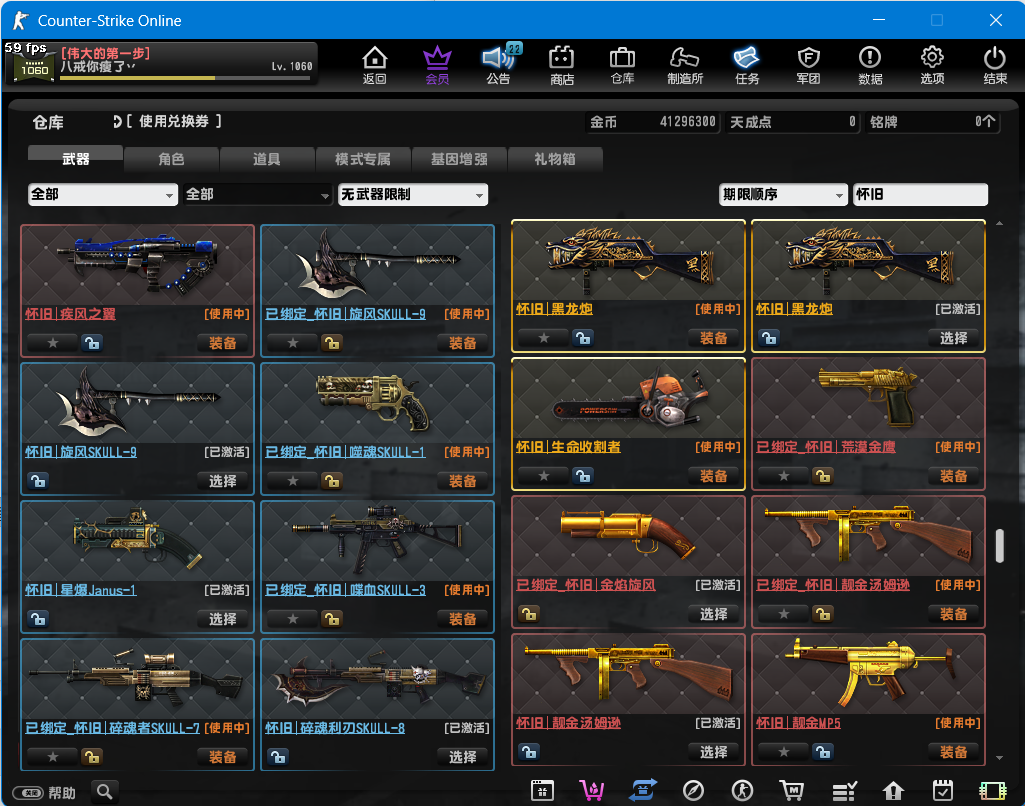
Task: Open the cart icon marked with M
Action: (x=792, y=791)
